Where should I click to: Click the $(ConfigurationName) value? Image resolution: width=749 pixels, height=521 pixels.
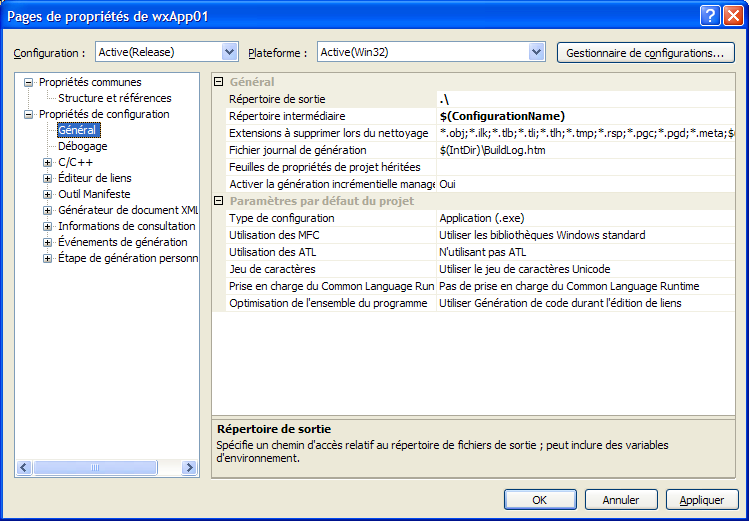tap(586, 116)
